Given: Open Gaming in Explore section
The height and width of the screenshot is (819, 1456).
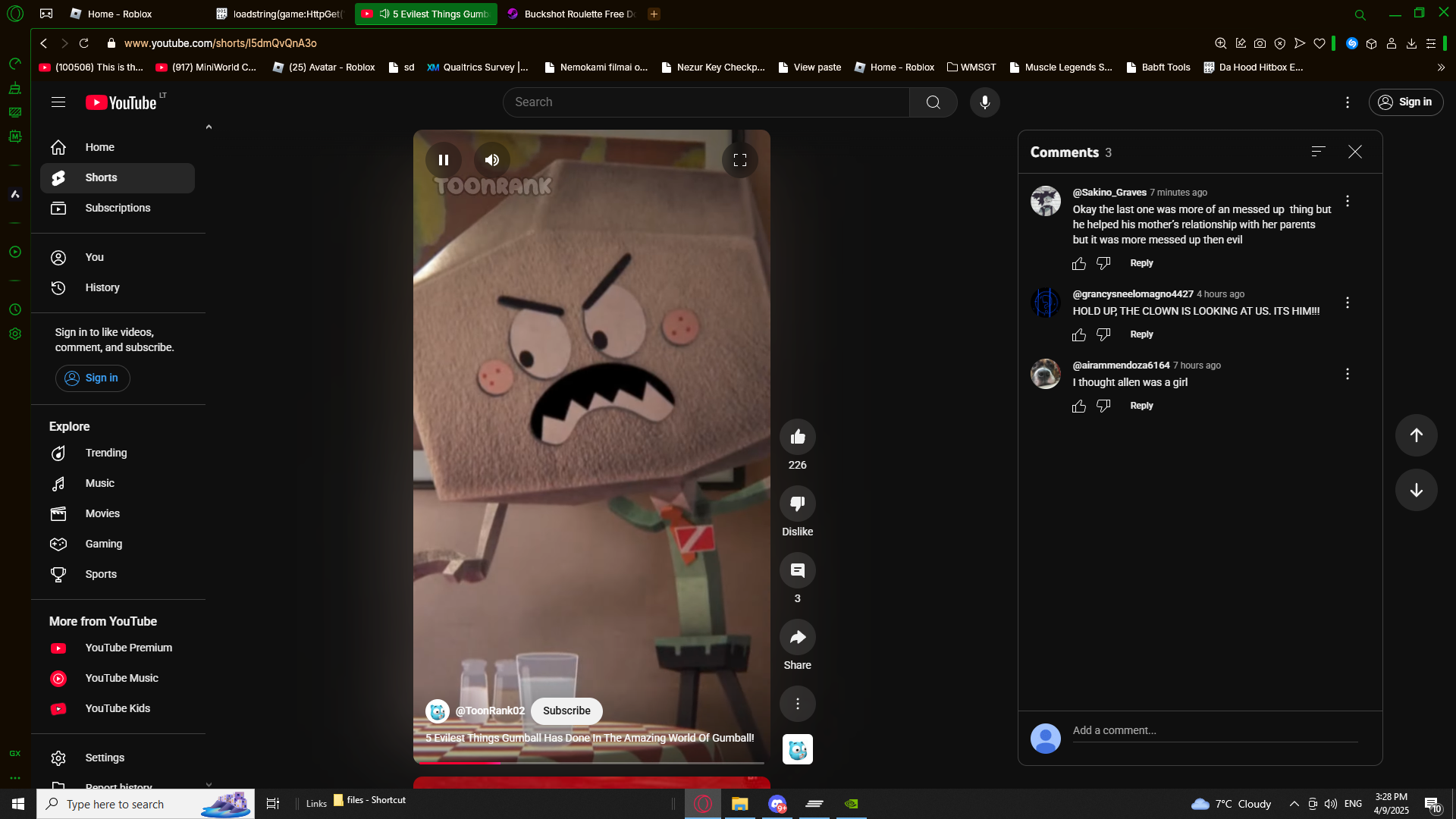Looking at the screenshot, I should [118, 544].
